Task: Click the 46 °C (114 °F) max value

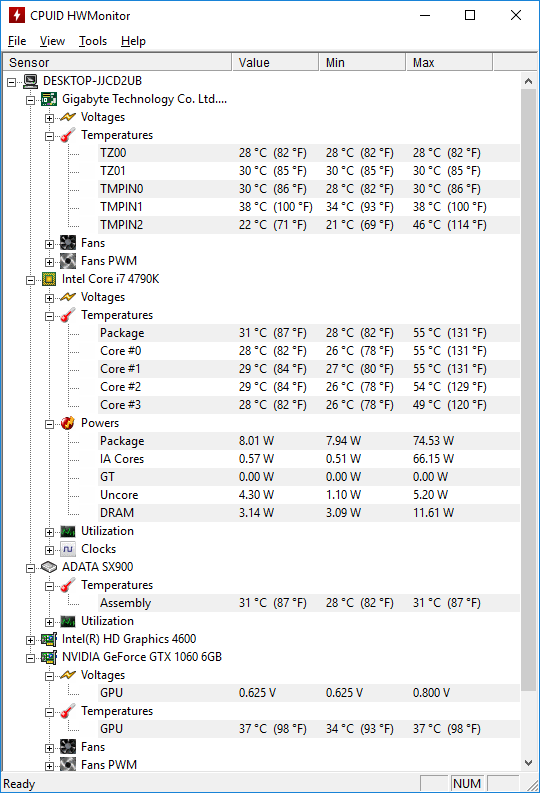Action: [x=449, y=225]
